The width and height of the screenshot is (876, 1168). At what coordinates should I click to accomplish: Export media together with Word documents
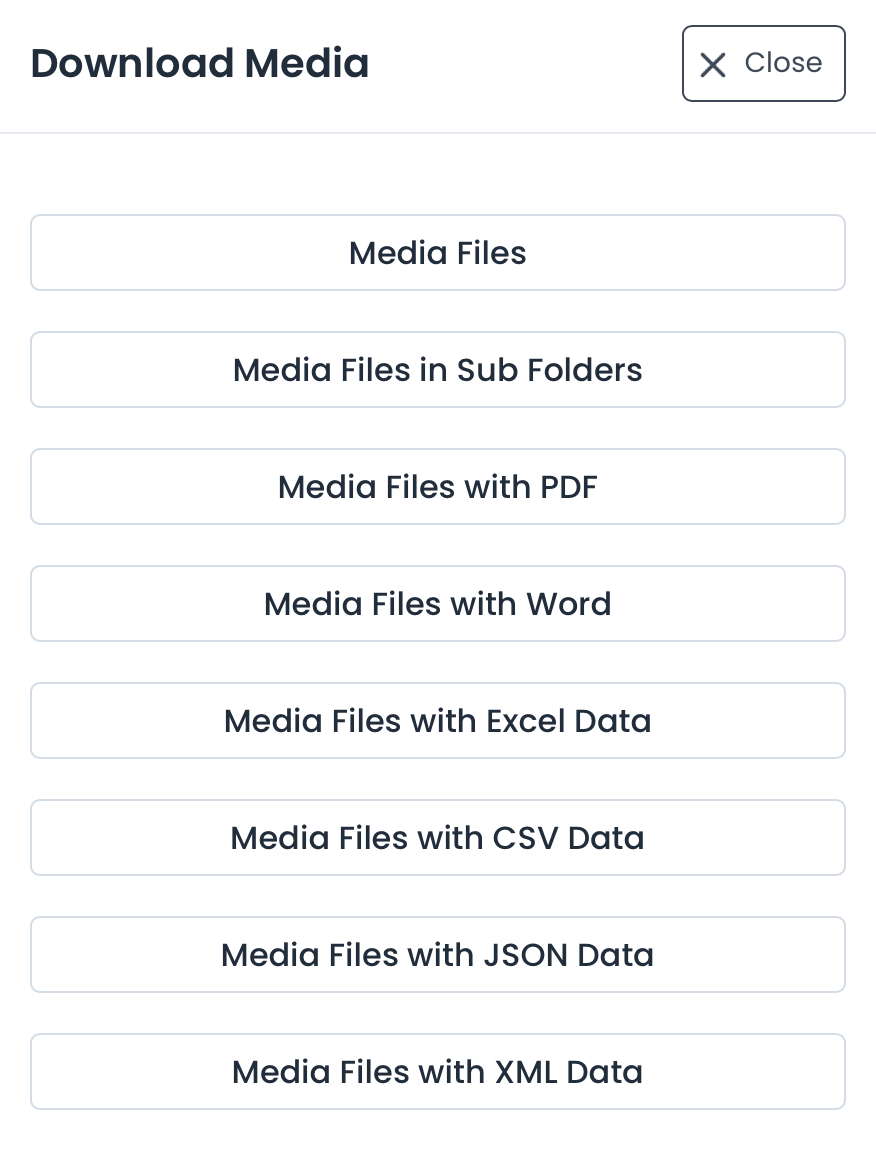click(437, 603)
